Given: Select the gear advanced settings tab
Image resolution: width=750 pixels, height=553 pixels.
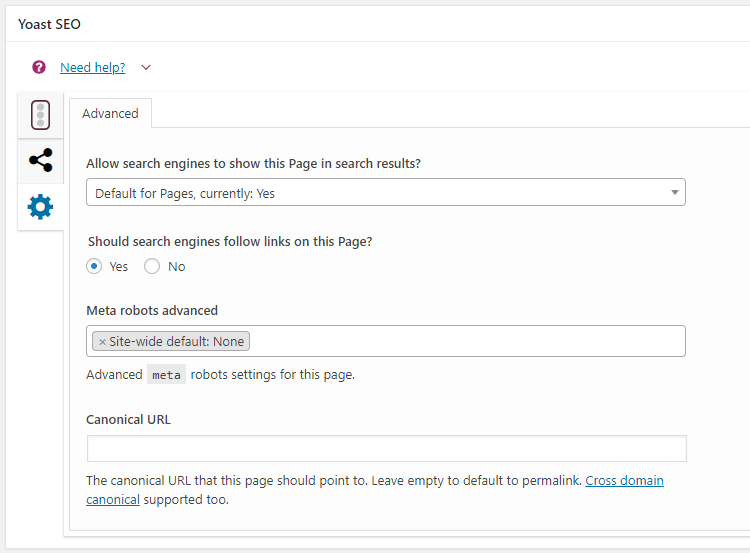Looking at the screenshot, I should 41,207.
